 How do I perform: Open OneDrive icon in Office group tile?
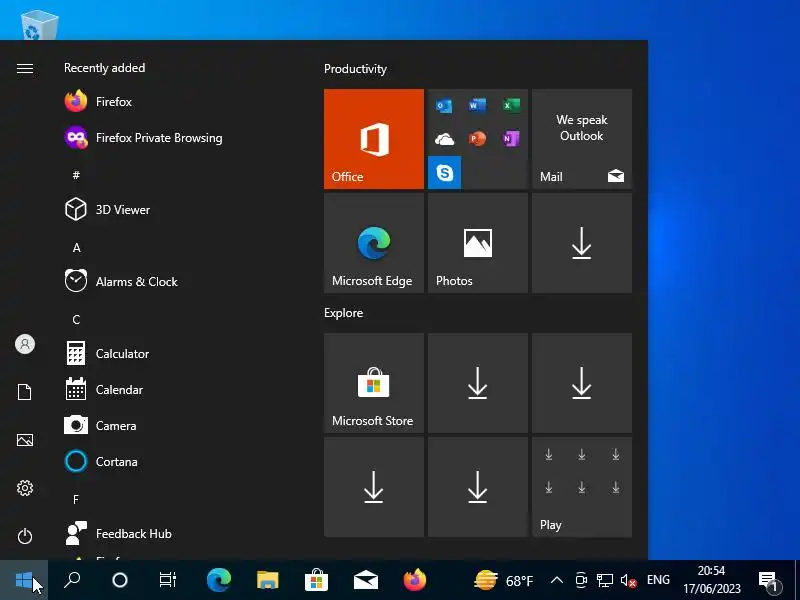[x=444, y=139]
